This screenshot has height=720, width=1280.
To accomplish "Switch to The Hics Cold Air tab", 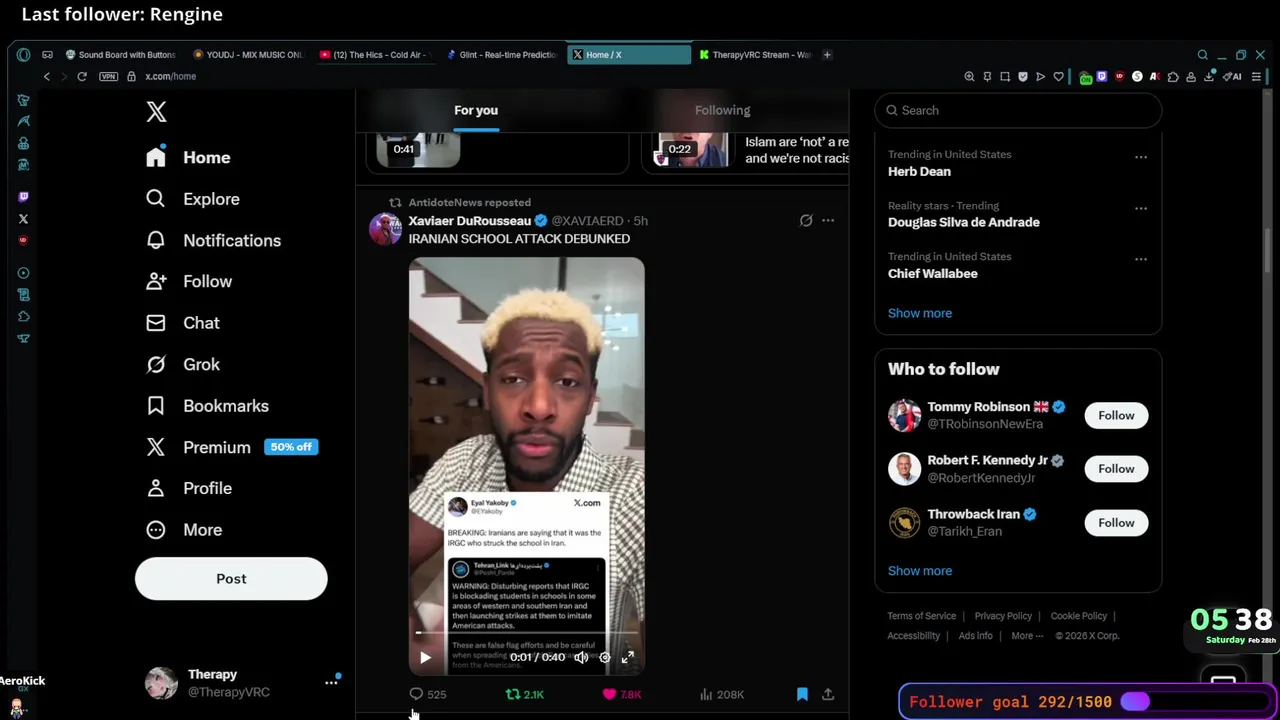I will coord(375,55).
